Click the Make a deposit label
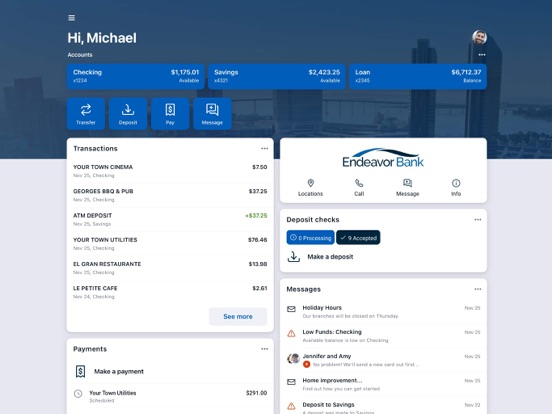This screenshot has width=552, height=414. (x=330, y=257)
